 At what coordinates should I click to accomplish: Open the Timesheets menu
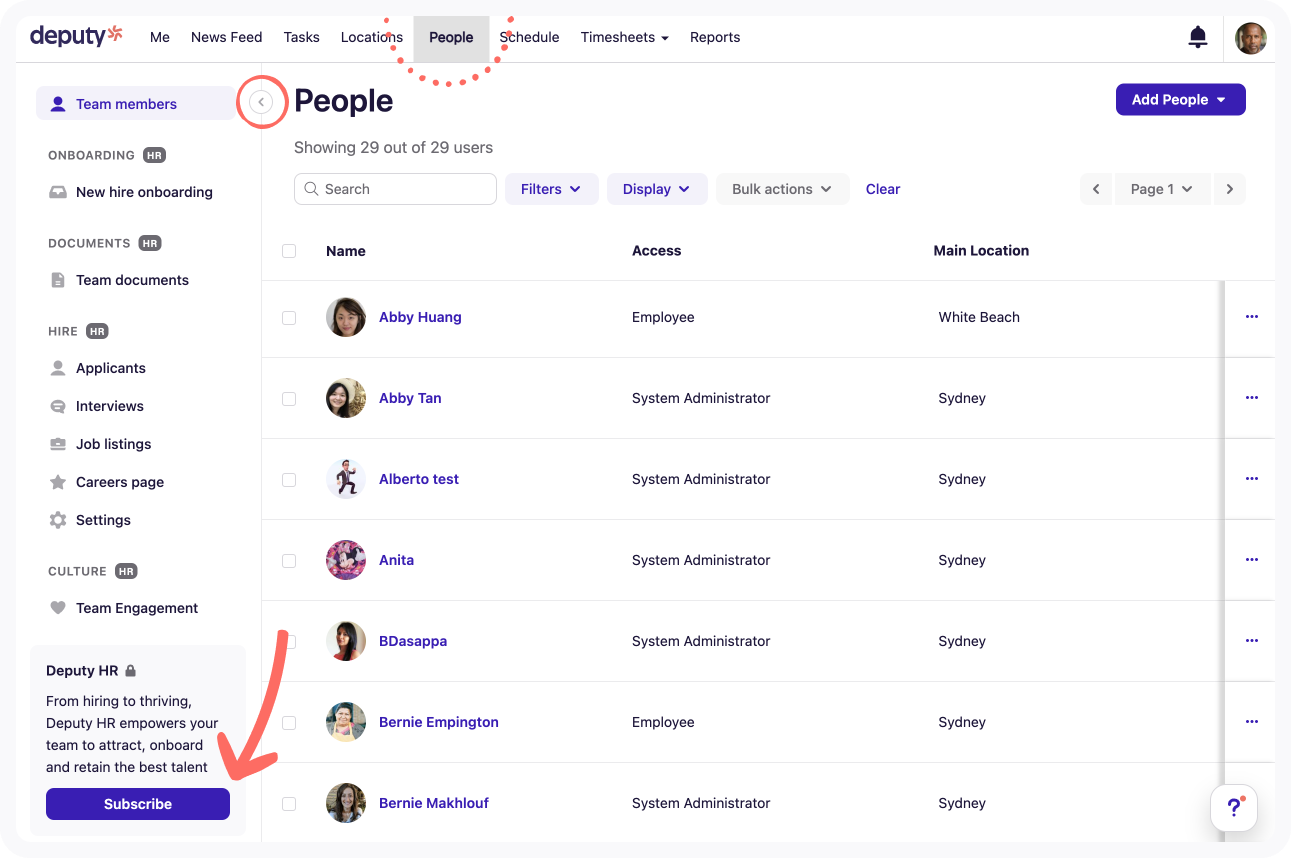[624, 37]
